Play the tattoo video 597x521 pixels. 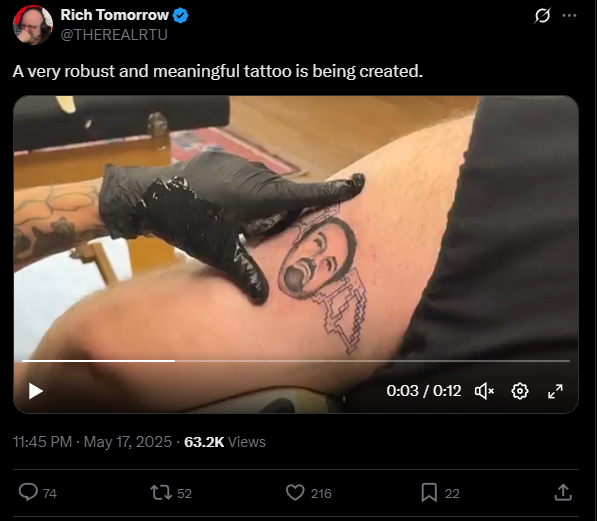click(36, 391)
